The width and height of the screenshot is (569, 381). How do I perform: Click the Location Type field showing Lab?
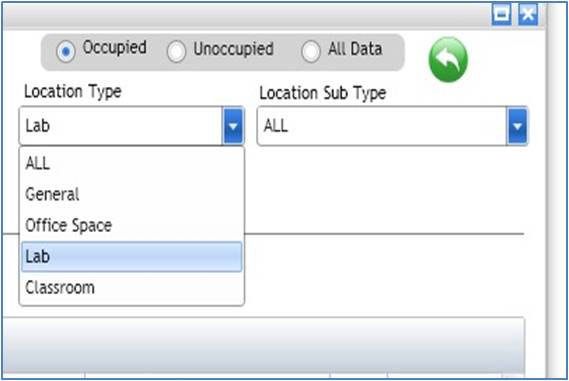point(121,126)
